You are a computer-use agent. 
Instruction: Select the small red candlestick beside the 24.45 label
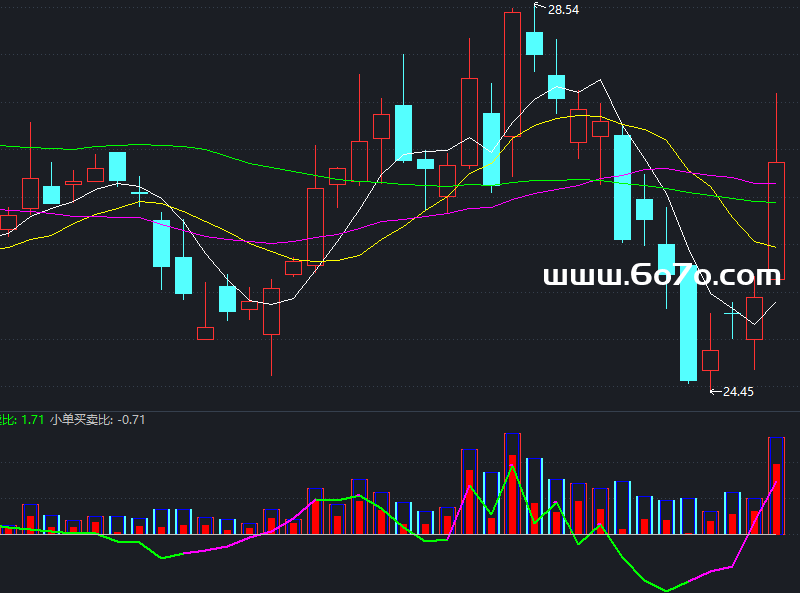[711, 360]
